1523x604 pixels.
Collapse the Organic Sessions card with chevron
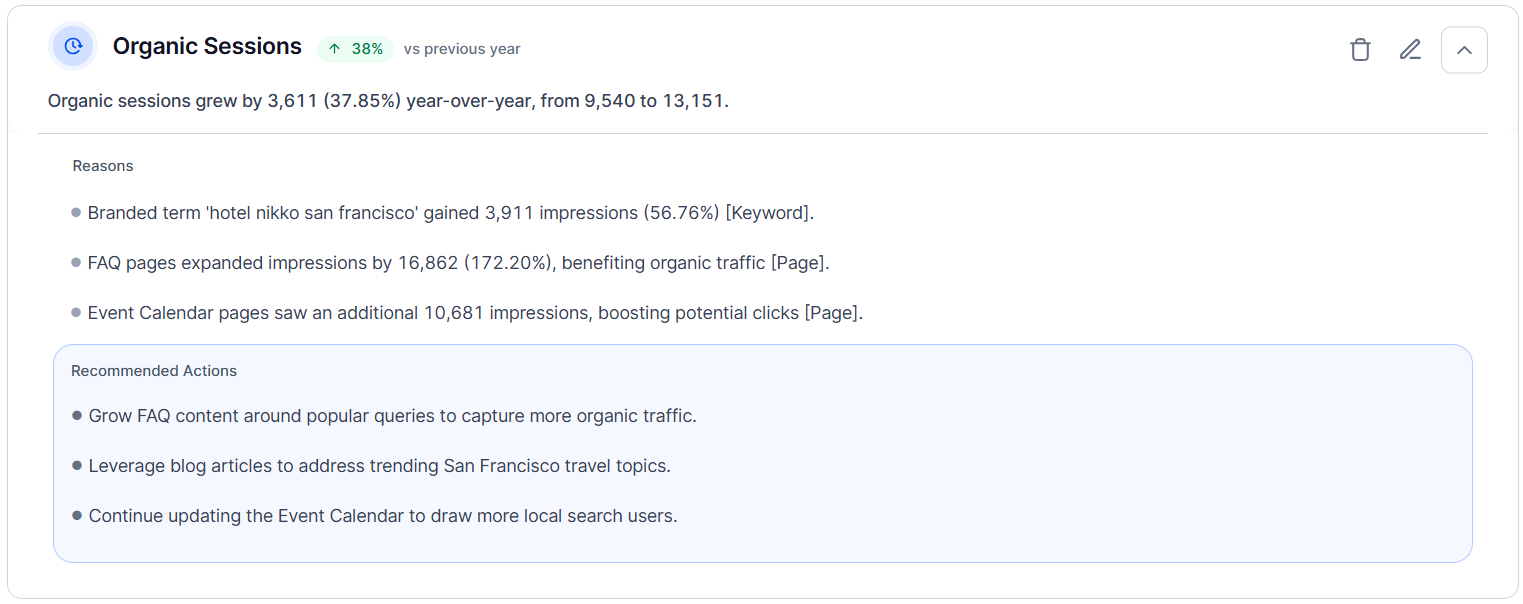point(1464,50)
